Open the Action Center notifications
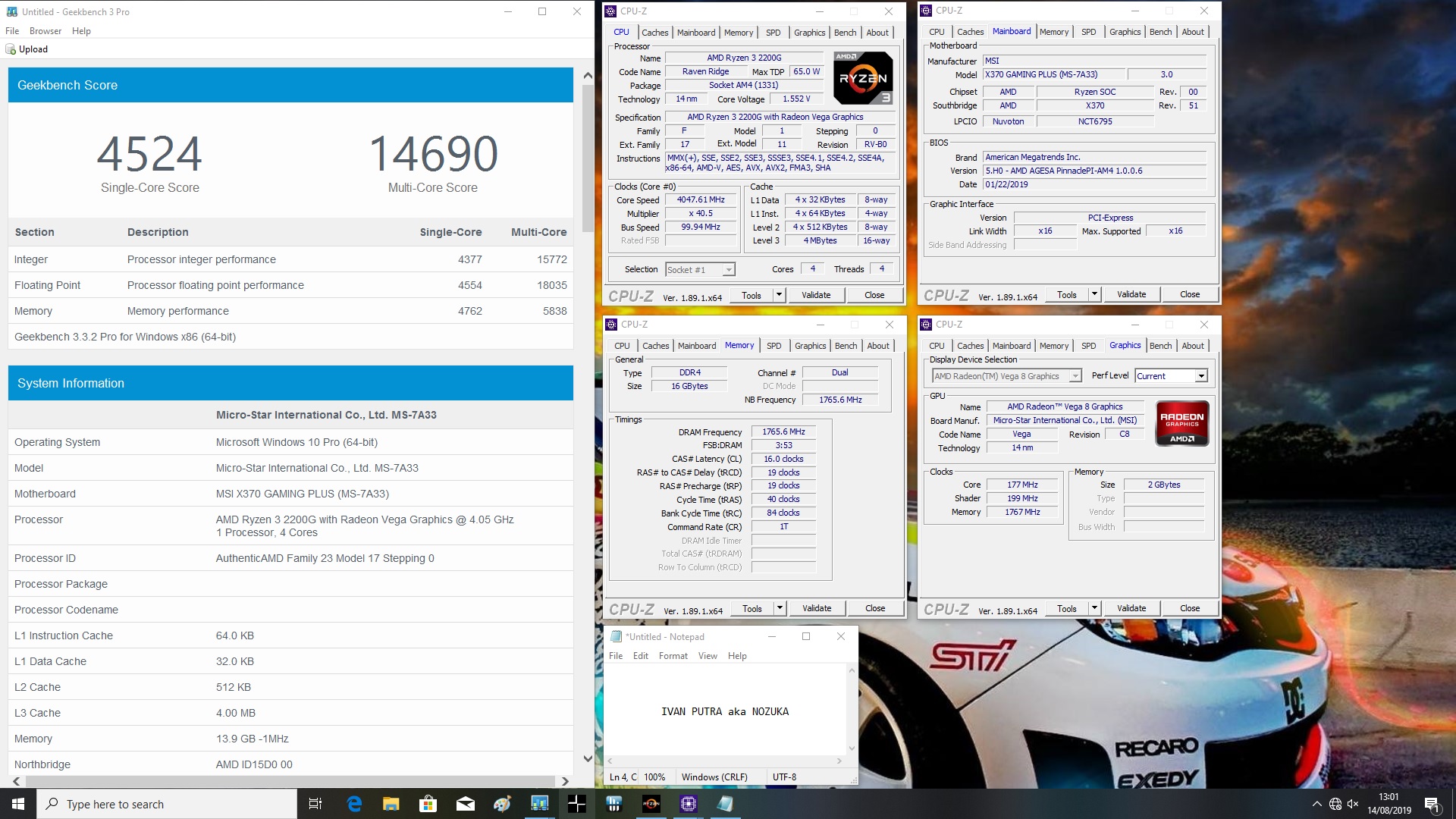The width and height of the screenshot is (1456, 819). click(x=1432, y=804)
